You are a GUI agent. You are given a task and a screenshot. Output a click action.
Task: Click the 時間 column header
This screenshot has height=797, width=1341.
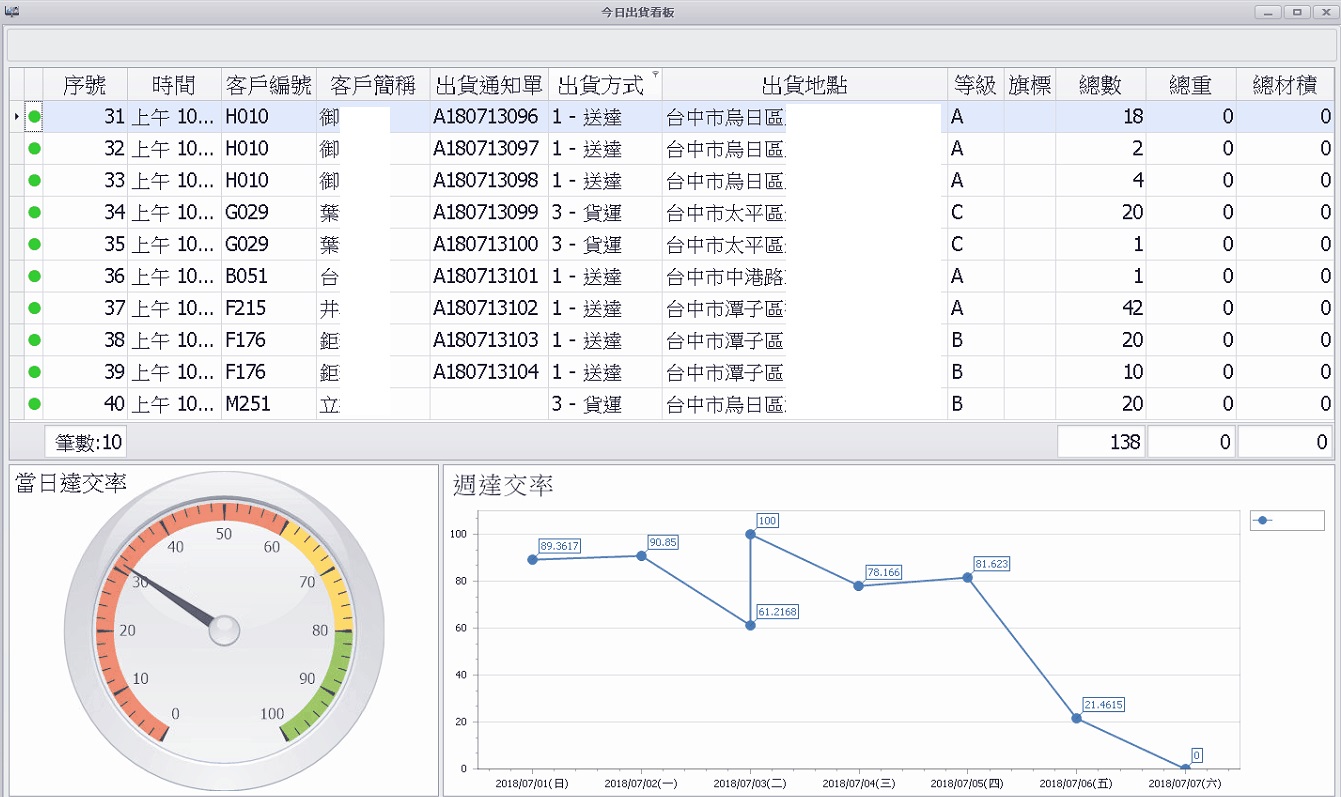[174, 85]
